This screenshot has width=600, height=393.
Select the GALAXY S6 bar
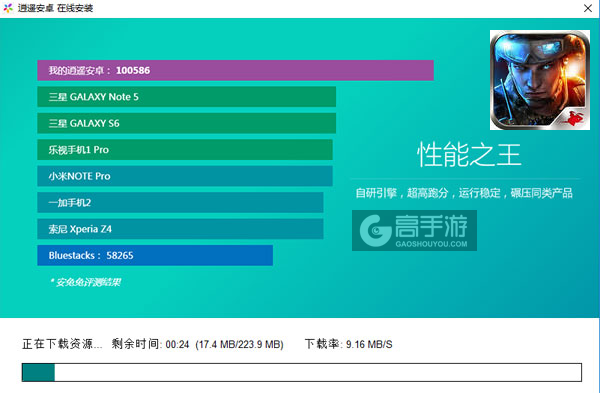click(186, 123)
